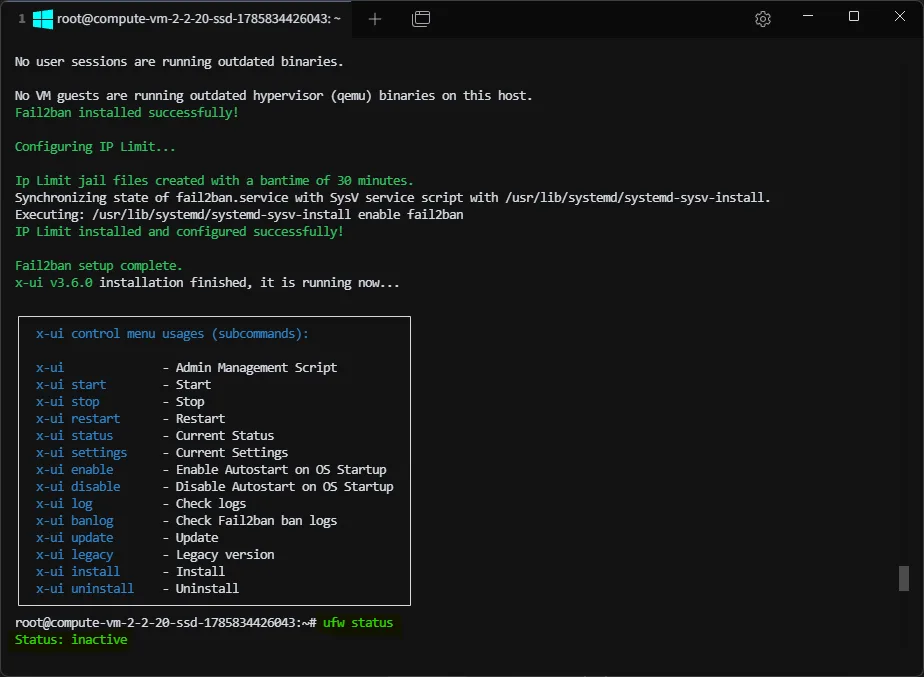
Task: Open a new terminal tab with plus icon
Action: tap(375, 19)
